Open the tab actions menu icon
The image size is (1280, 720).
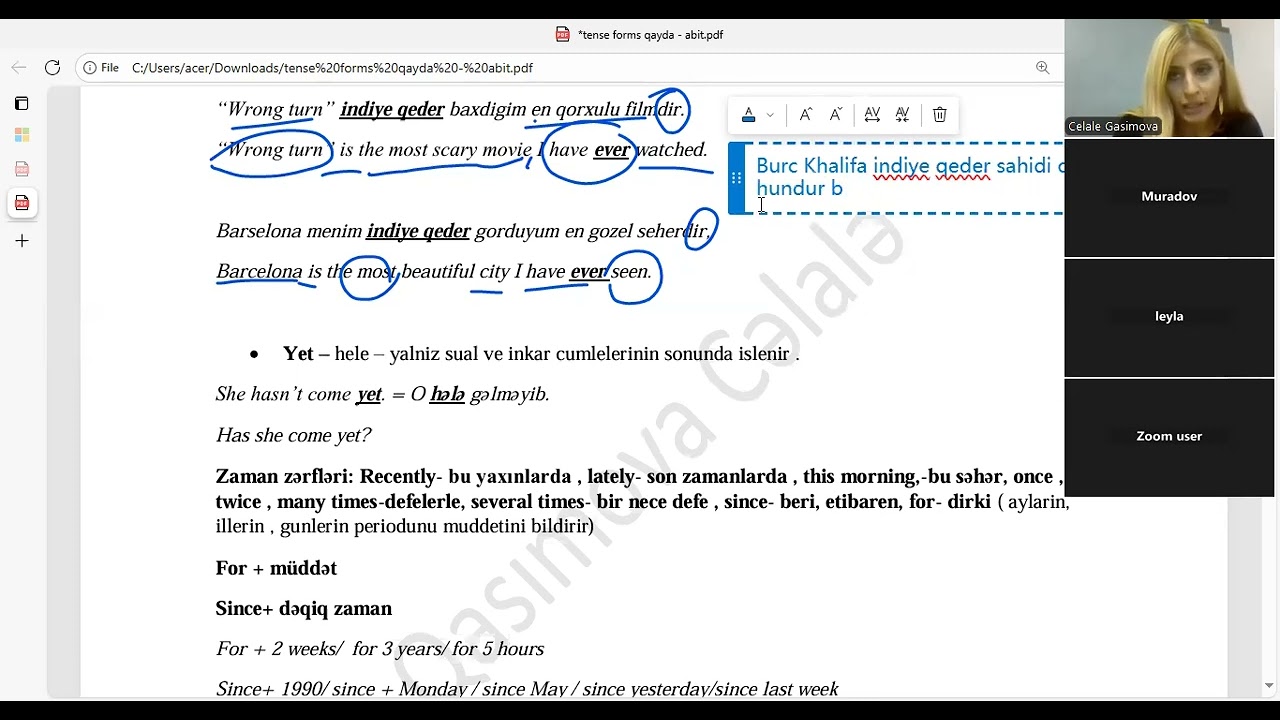[x=21, y=104]
